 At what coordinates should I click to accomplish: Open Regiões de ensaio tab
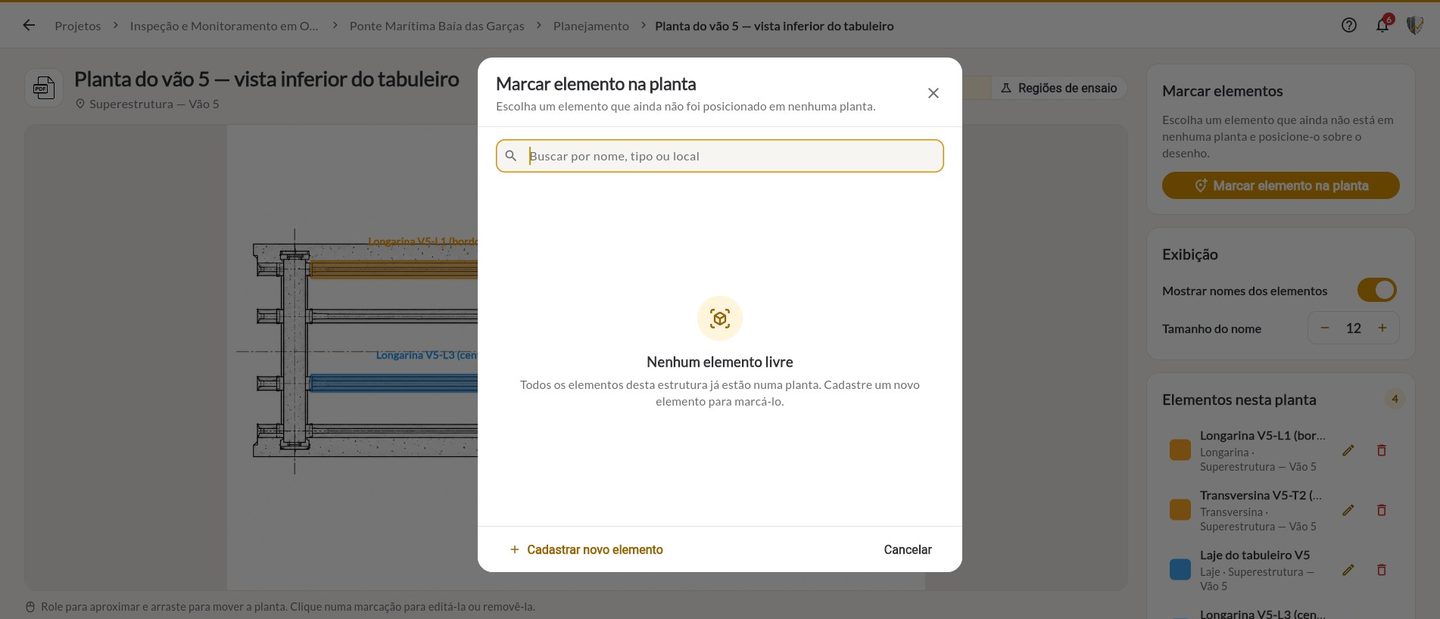tap(1059, 88)
